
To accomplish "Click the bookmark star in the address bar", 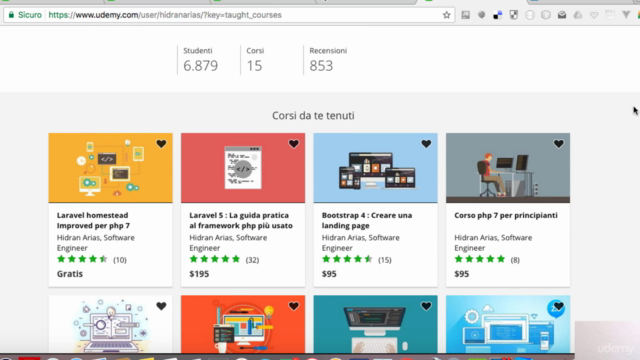I will (x=447, y=15).
